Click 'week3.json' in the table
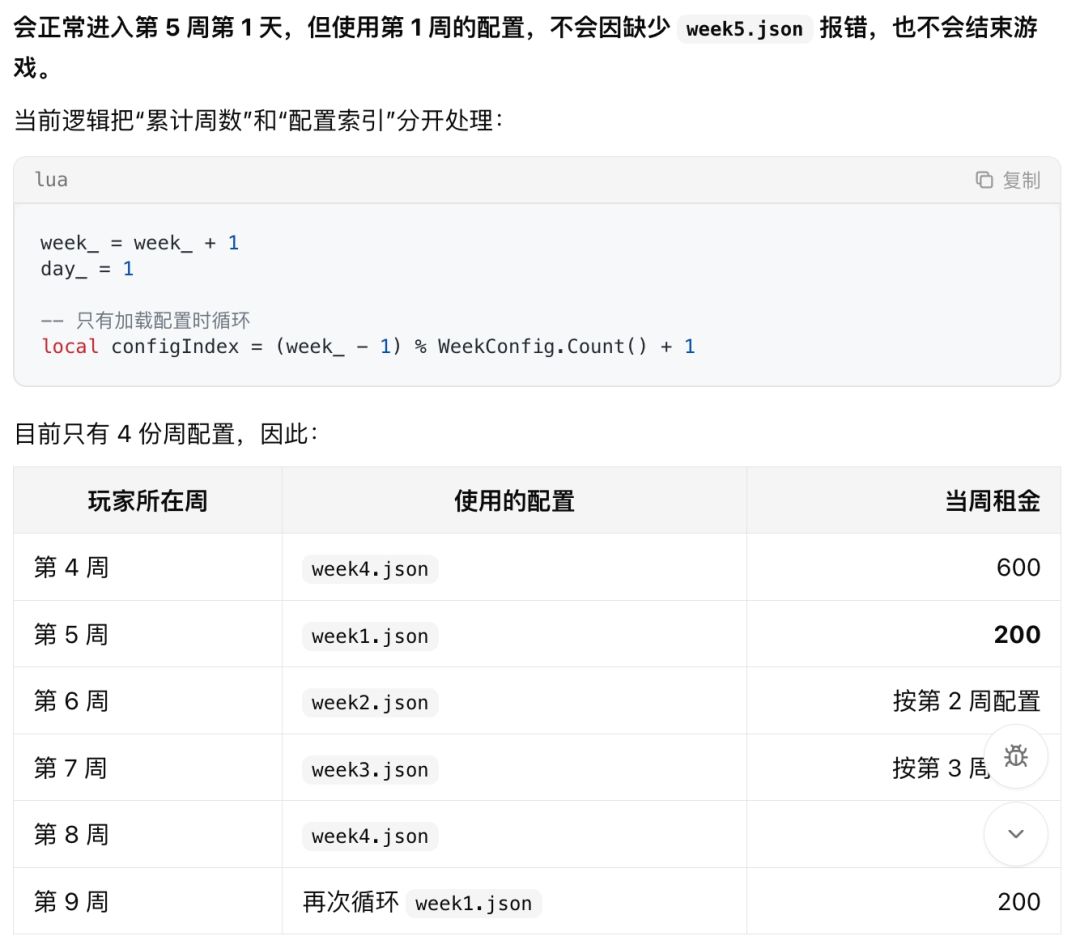 (x=370, y=769)
